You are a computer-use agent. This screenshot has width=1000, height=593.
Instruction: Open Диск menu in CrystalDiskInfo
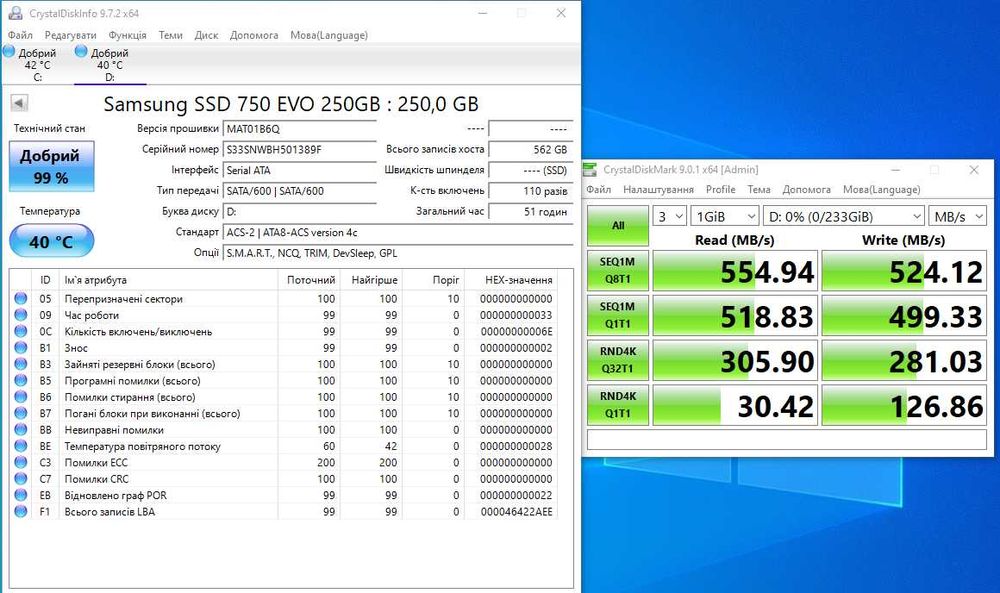coord(206,35)
